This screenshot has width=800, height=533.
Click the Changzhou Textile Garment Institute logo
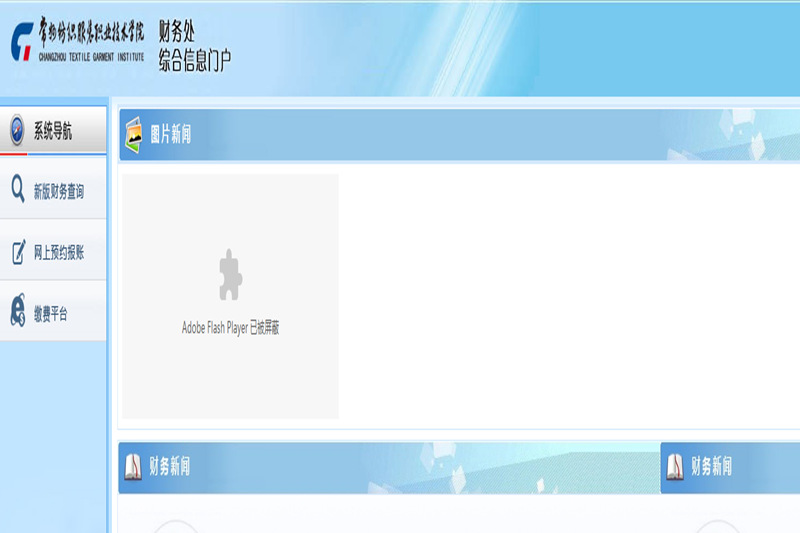point(78,40)
